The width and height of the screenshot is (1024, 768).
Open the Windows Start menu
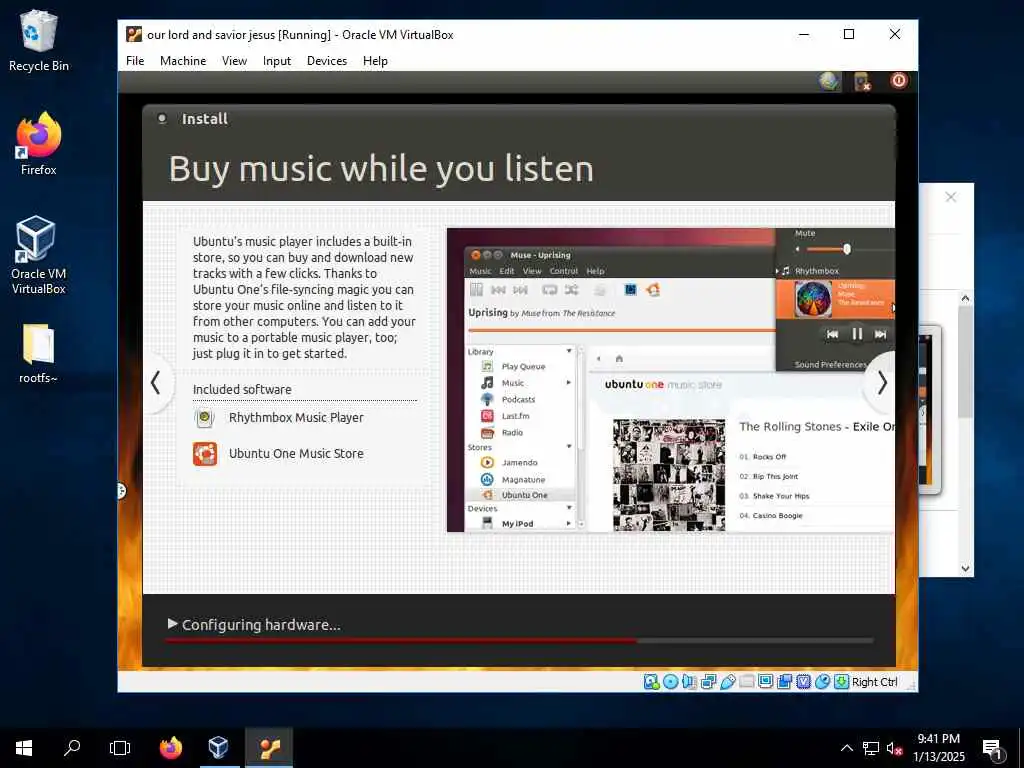pos(24,748)
